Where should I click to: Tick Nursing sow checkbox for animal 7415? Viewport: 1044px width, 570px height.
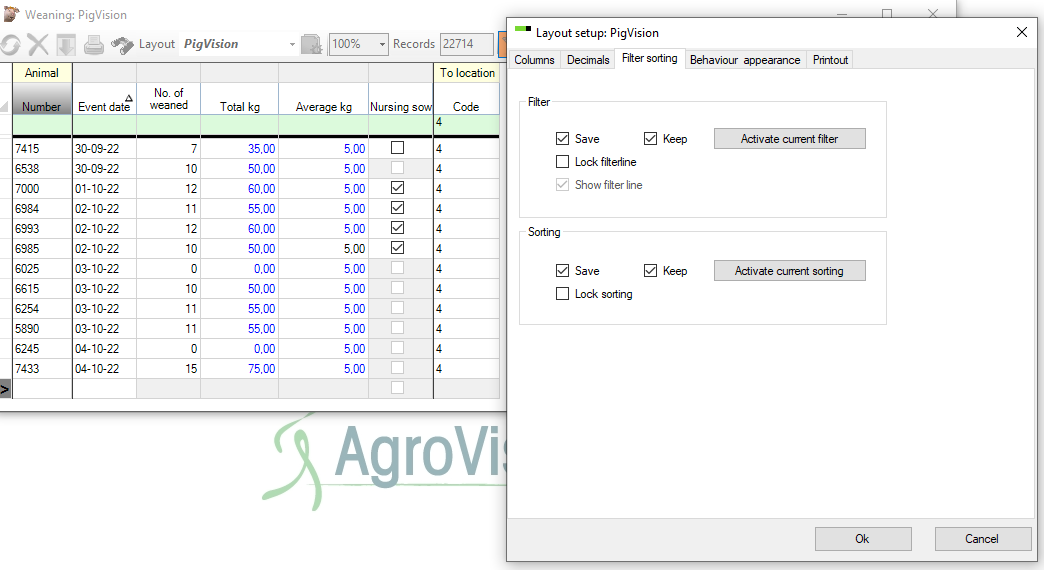[397, 148]
